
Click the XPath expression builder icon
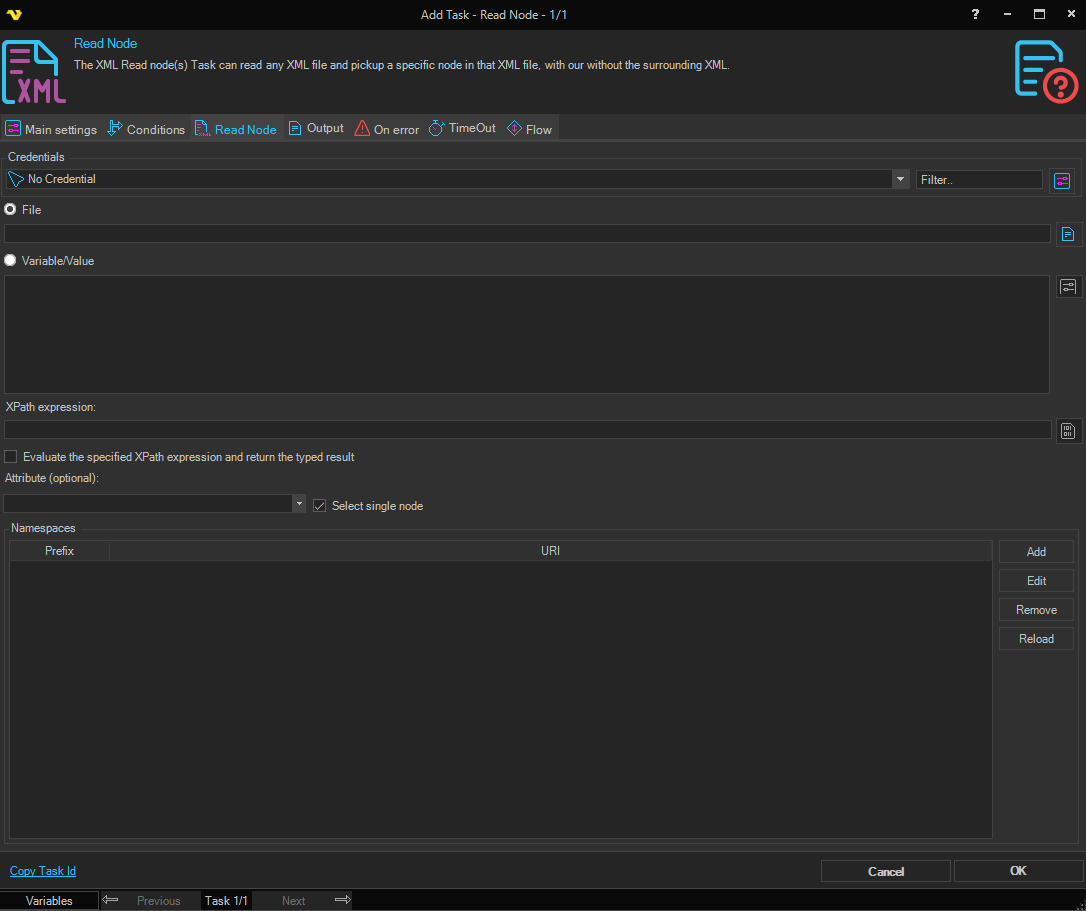1068,431
